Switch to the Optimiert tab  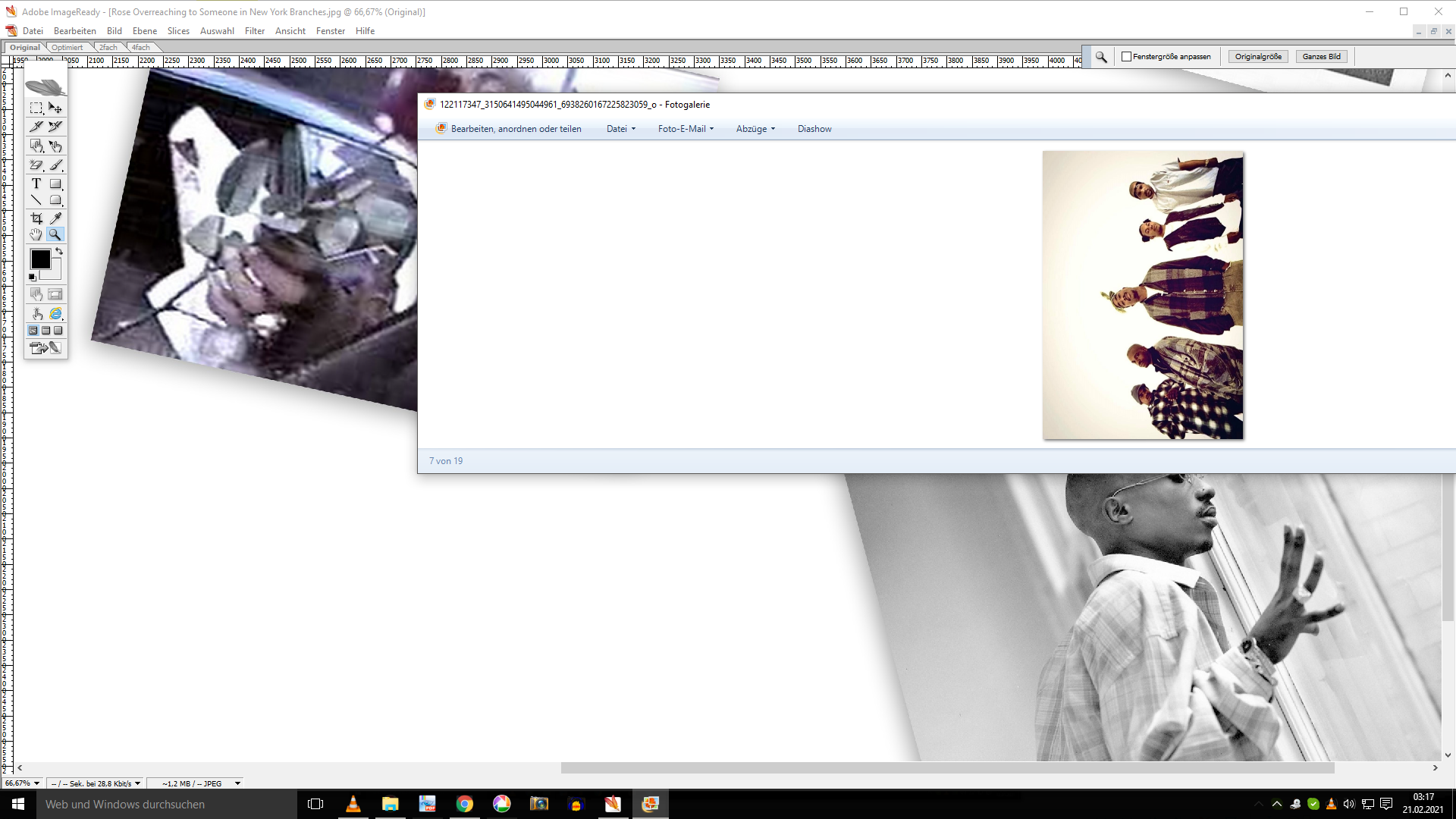coord(67,47)
